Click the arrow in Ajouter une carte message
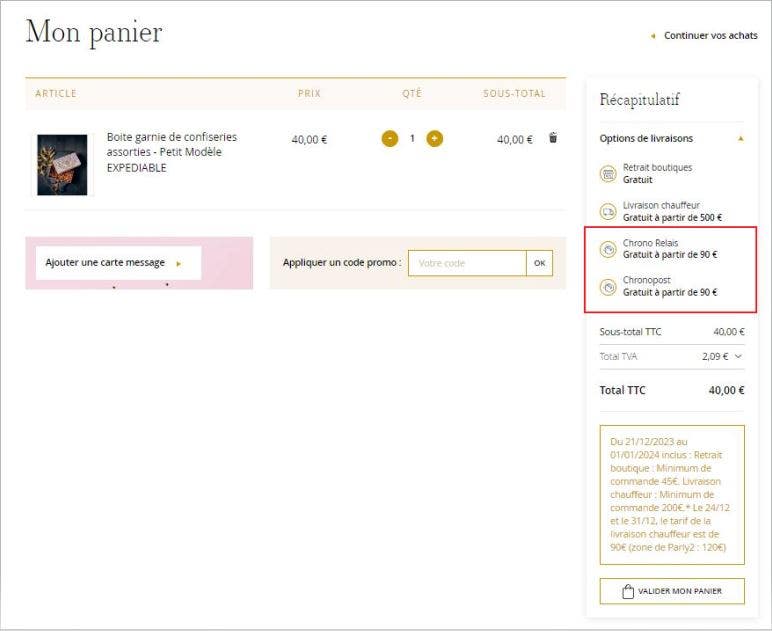Image resolution: width=772 pixels, height=631 pixels. click(179, 264)
